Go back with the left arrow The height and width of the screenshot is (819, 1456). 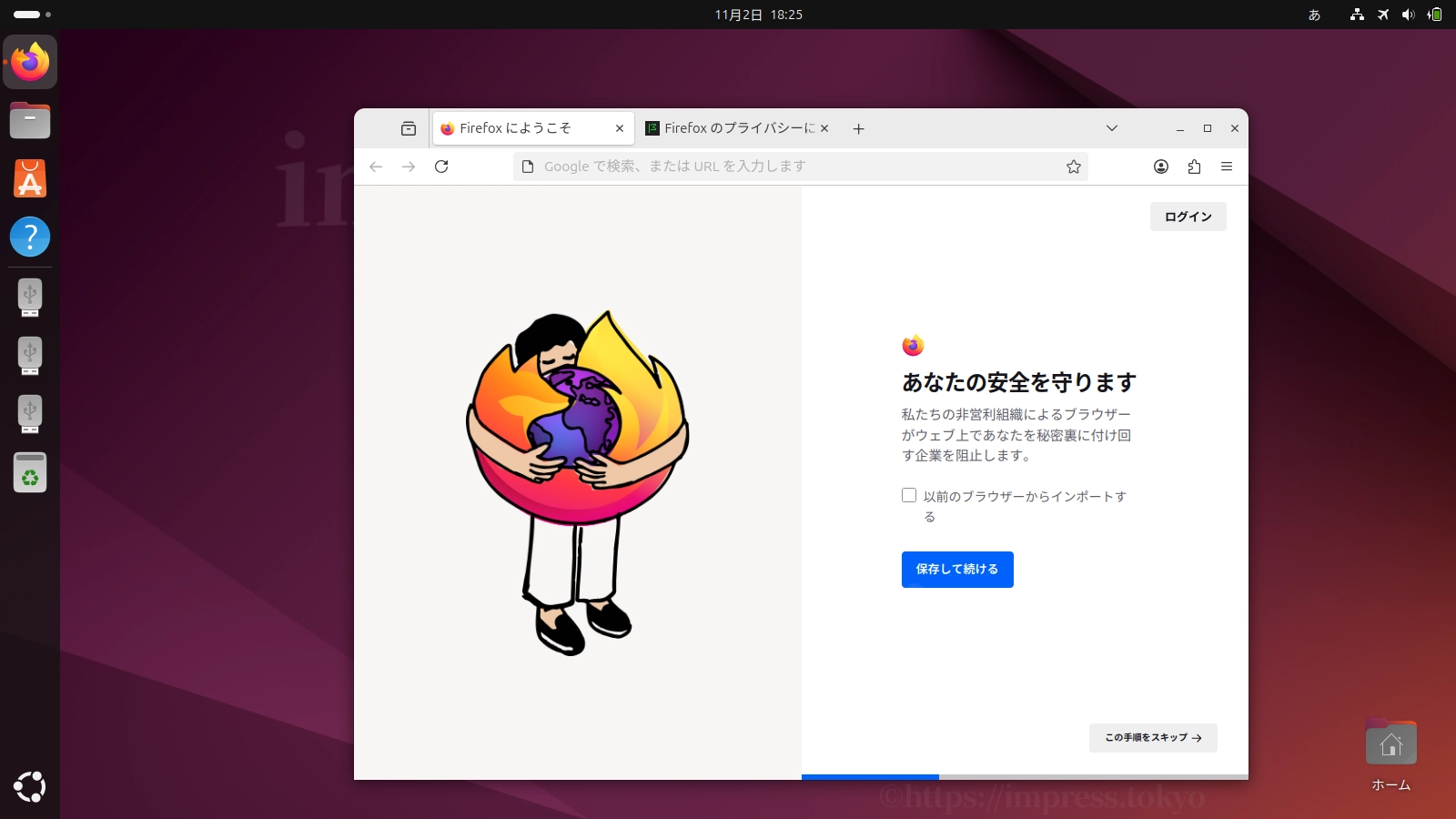376,167
